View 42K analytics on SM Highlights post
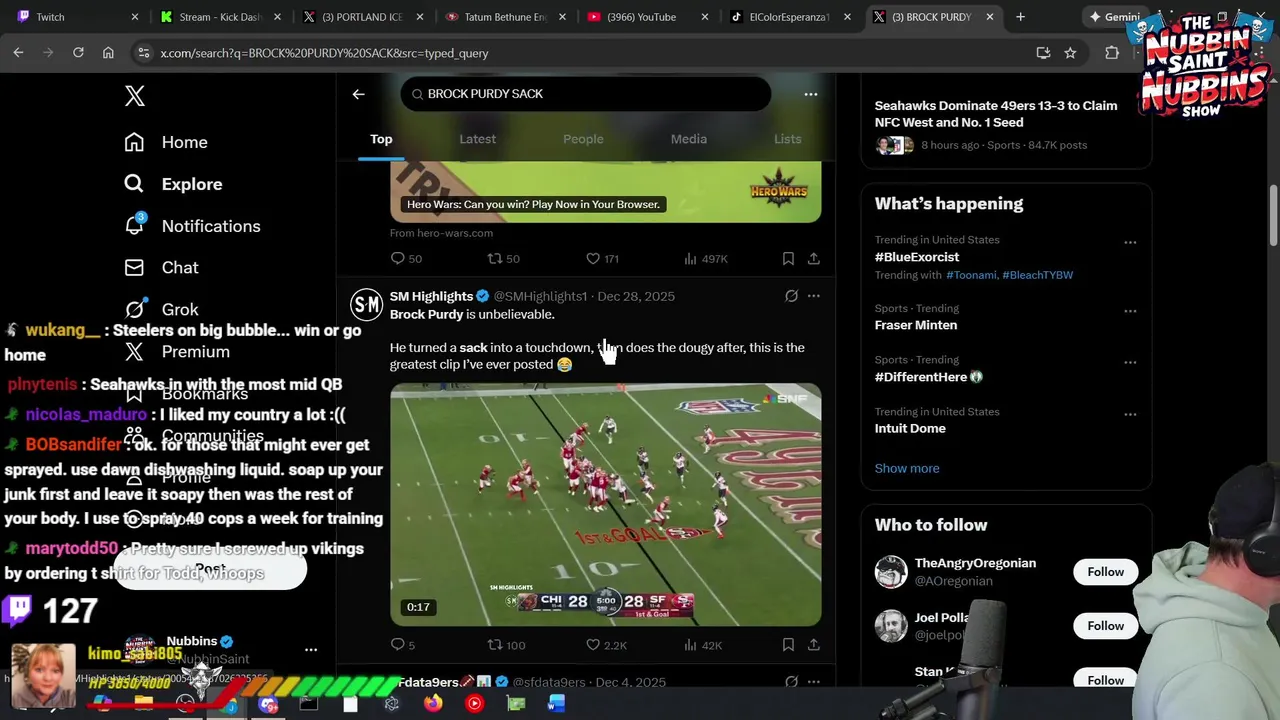 [703, 645]
